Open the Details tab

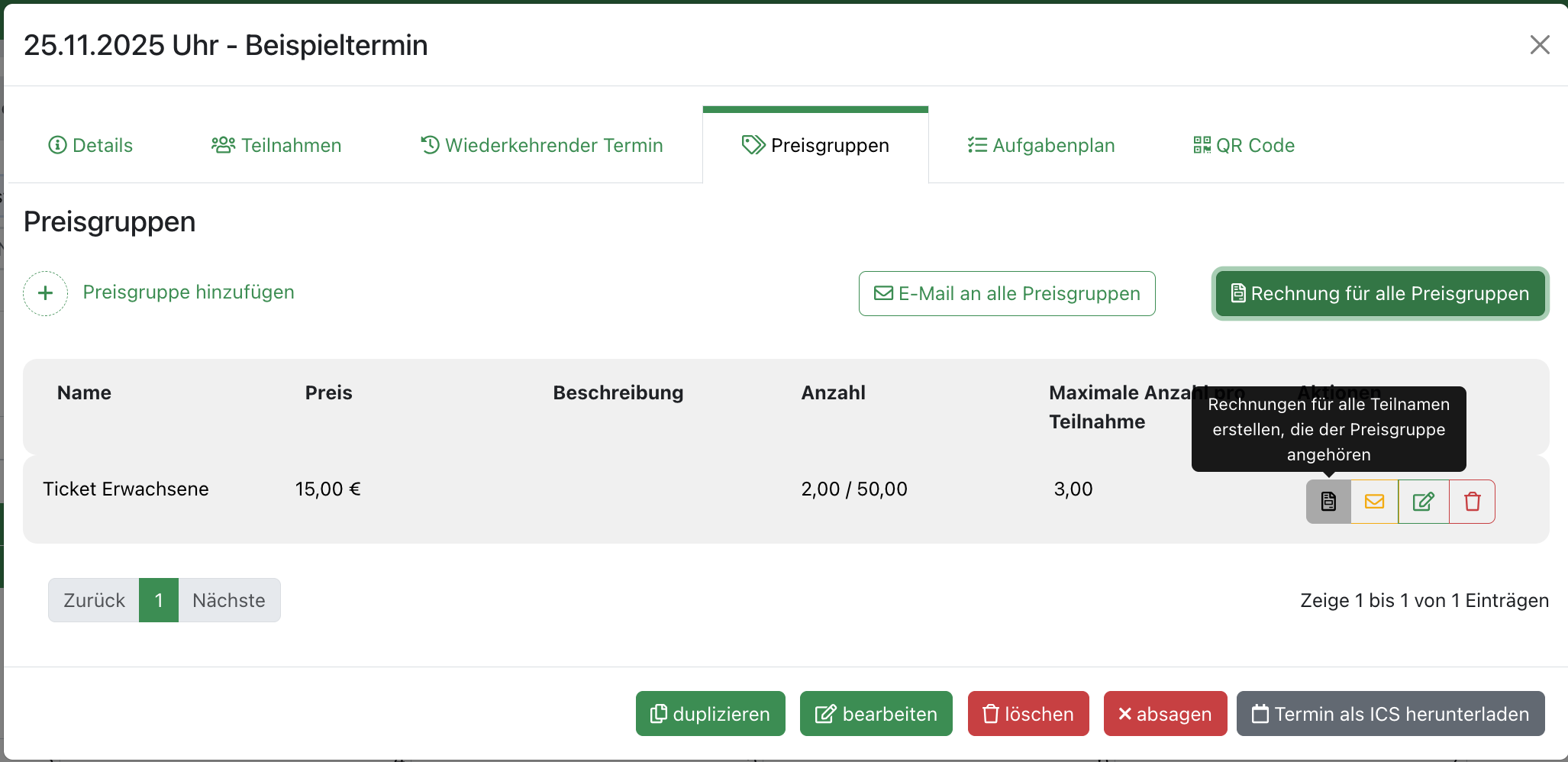(91, 145)
